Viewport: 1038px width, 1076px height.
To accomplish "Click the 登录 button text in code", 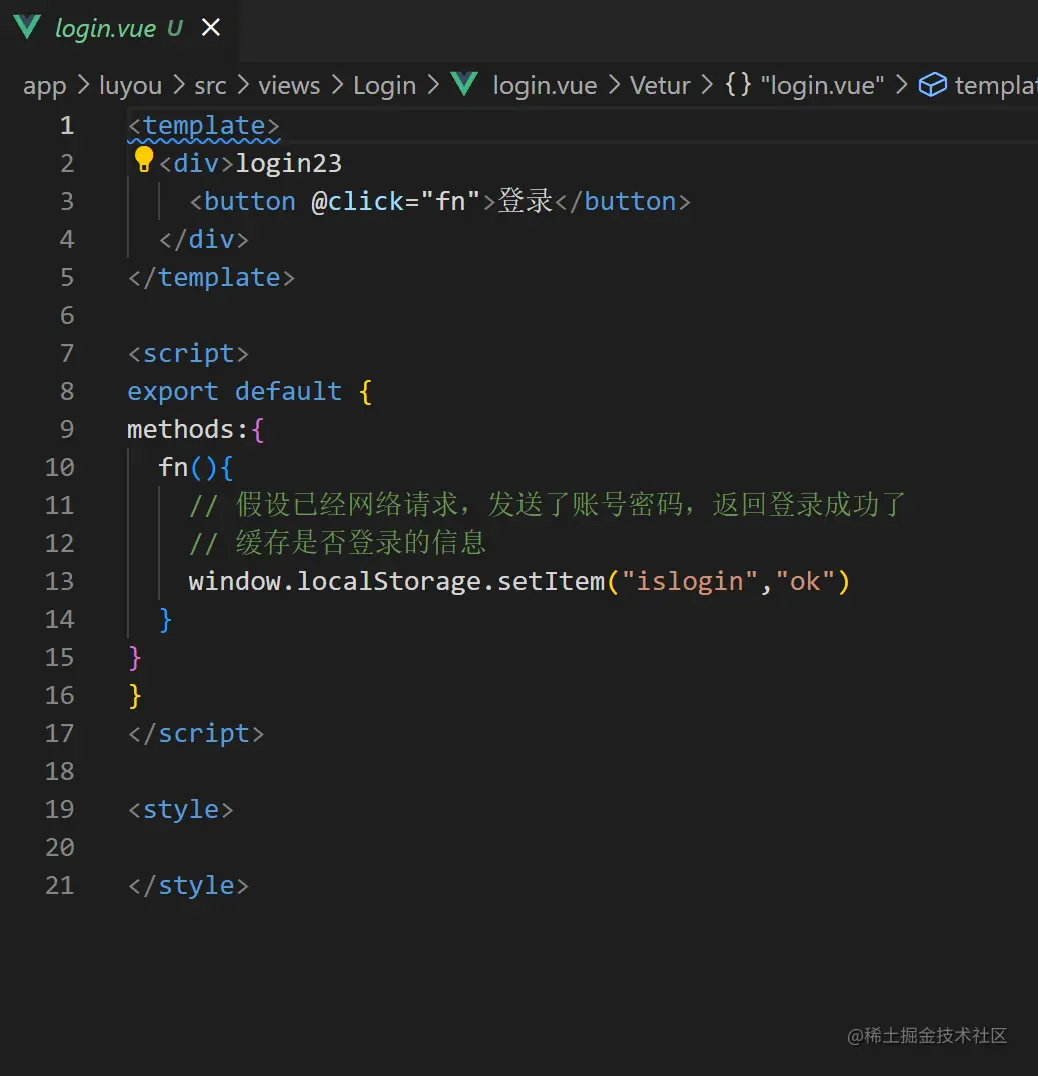I will [525, 201].
